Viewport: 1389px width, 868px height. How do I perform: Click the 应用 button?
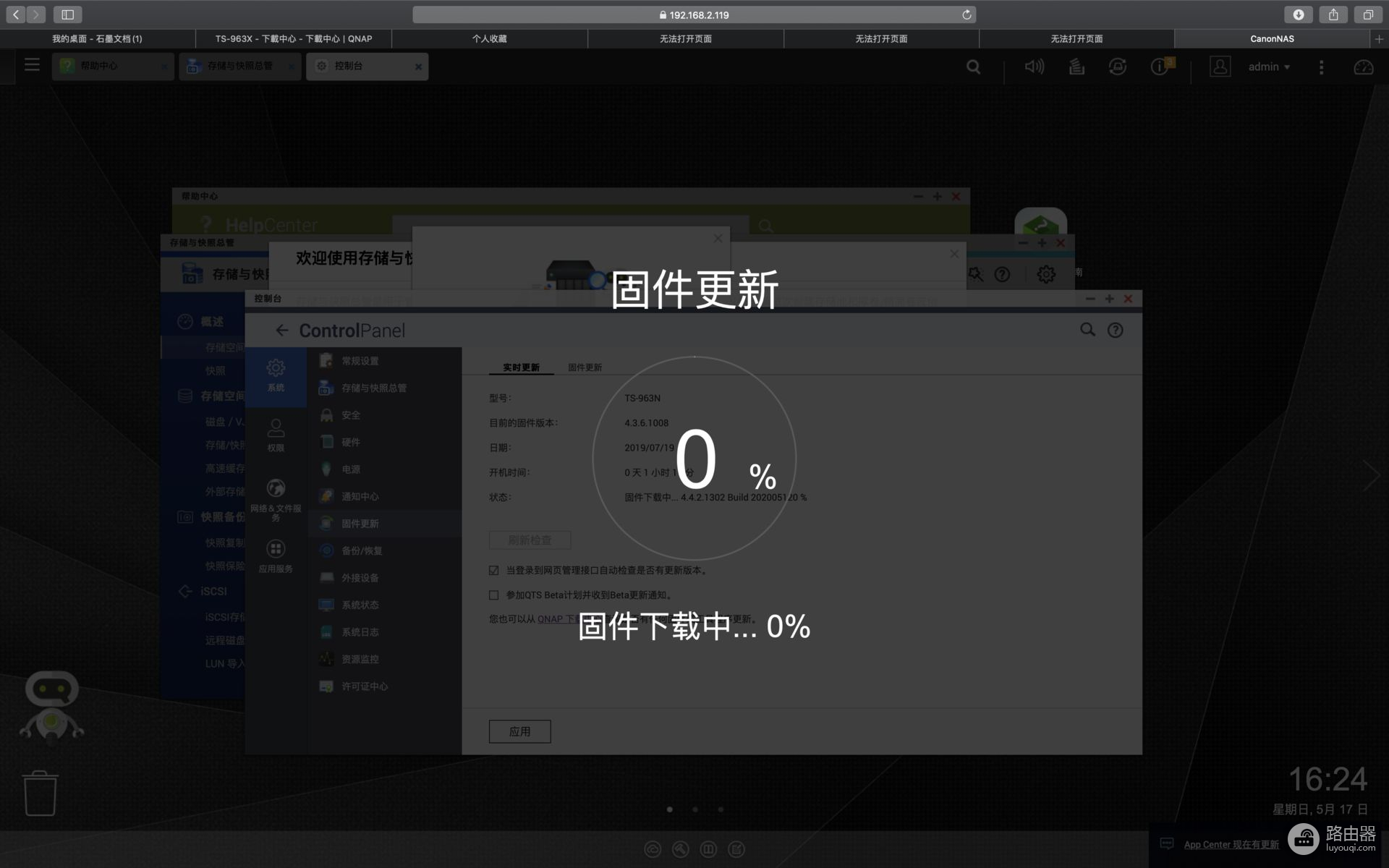[x=519, y=731]
